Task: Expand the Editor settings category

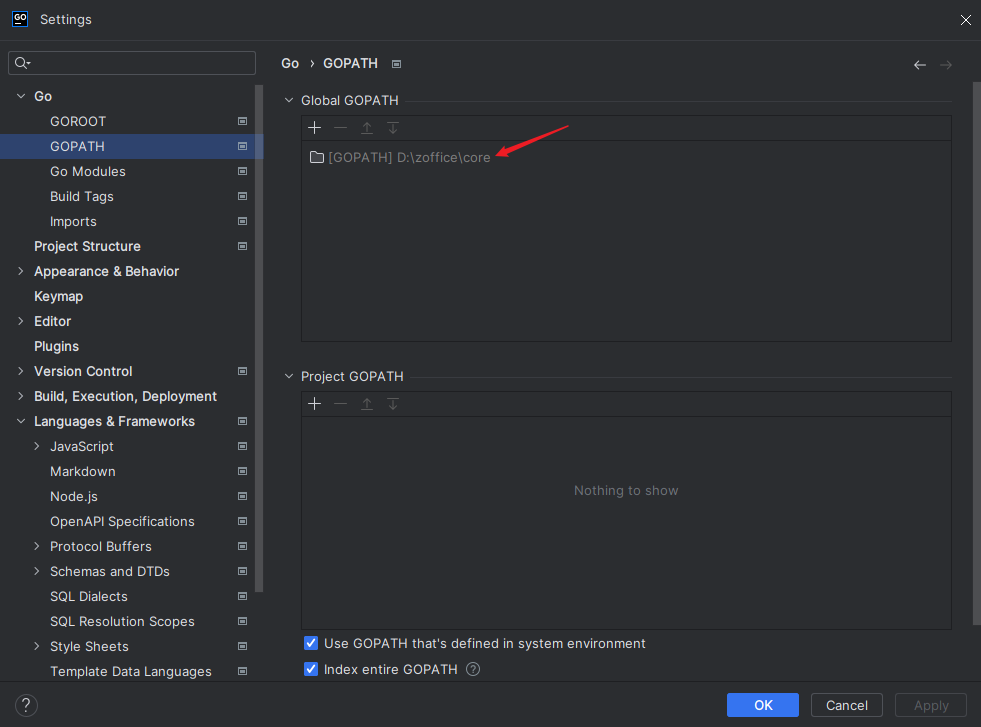Action: [21, 321]
